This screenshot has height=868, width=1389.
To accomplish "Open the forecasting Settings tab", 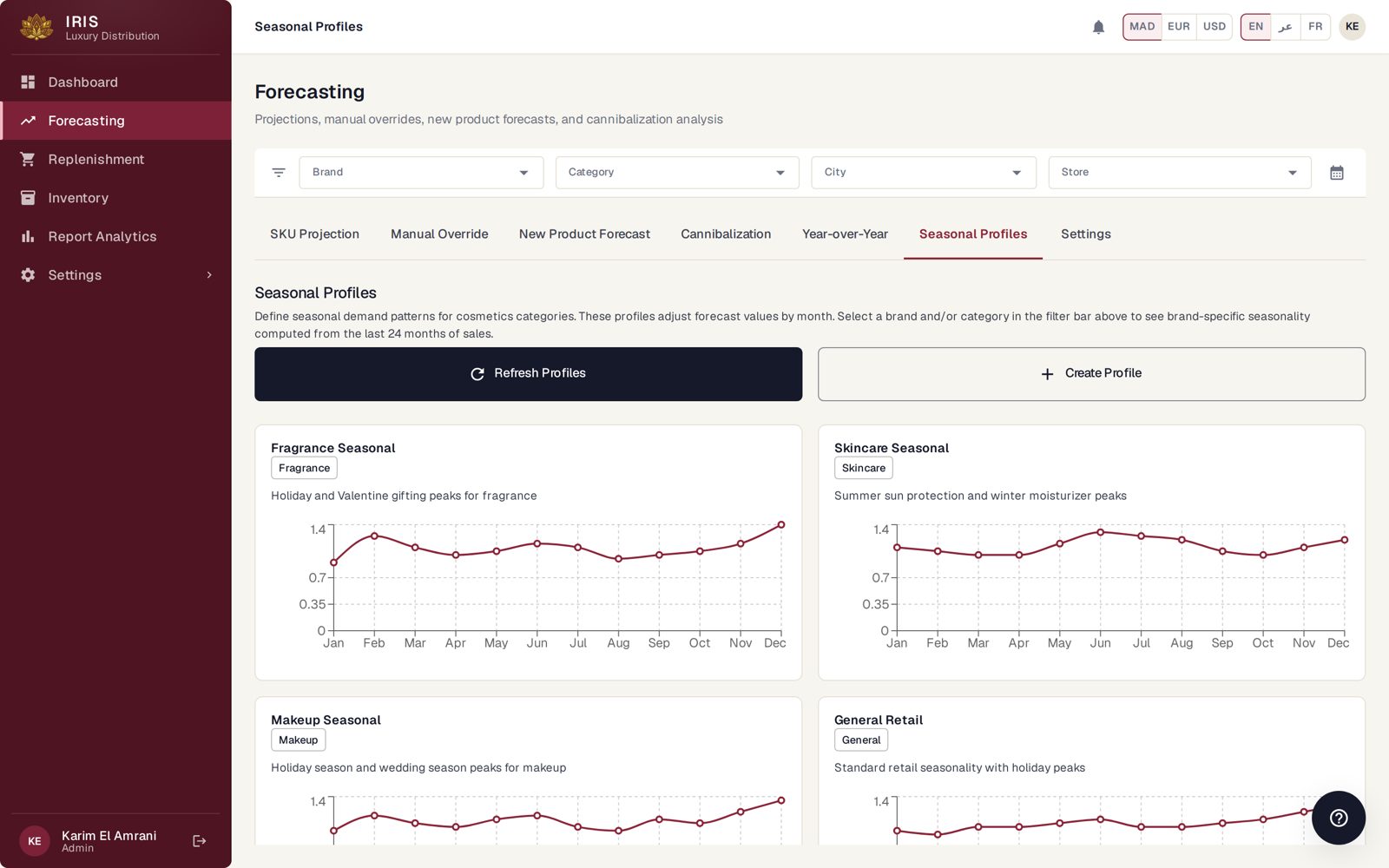I will click(1085, 234).
